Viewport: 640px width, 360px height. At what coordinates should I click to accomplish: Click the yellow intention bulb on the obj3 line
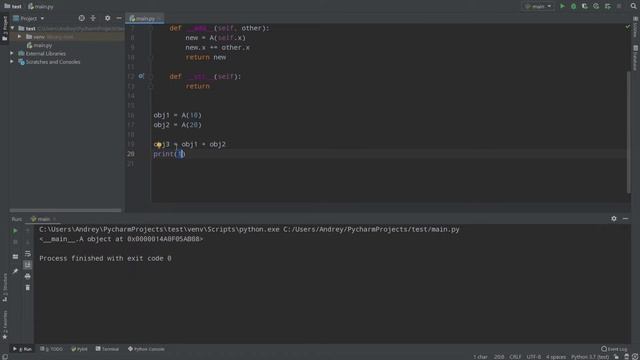coord(158,144)
